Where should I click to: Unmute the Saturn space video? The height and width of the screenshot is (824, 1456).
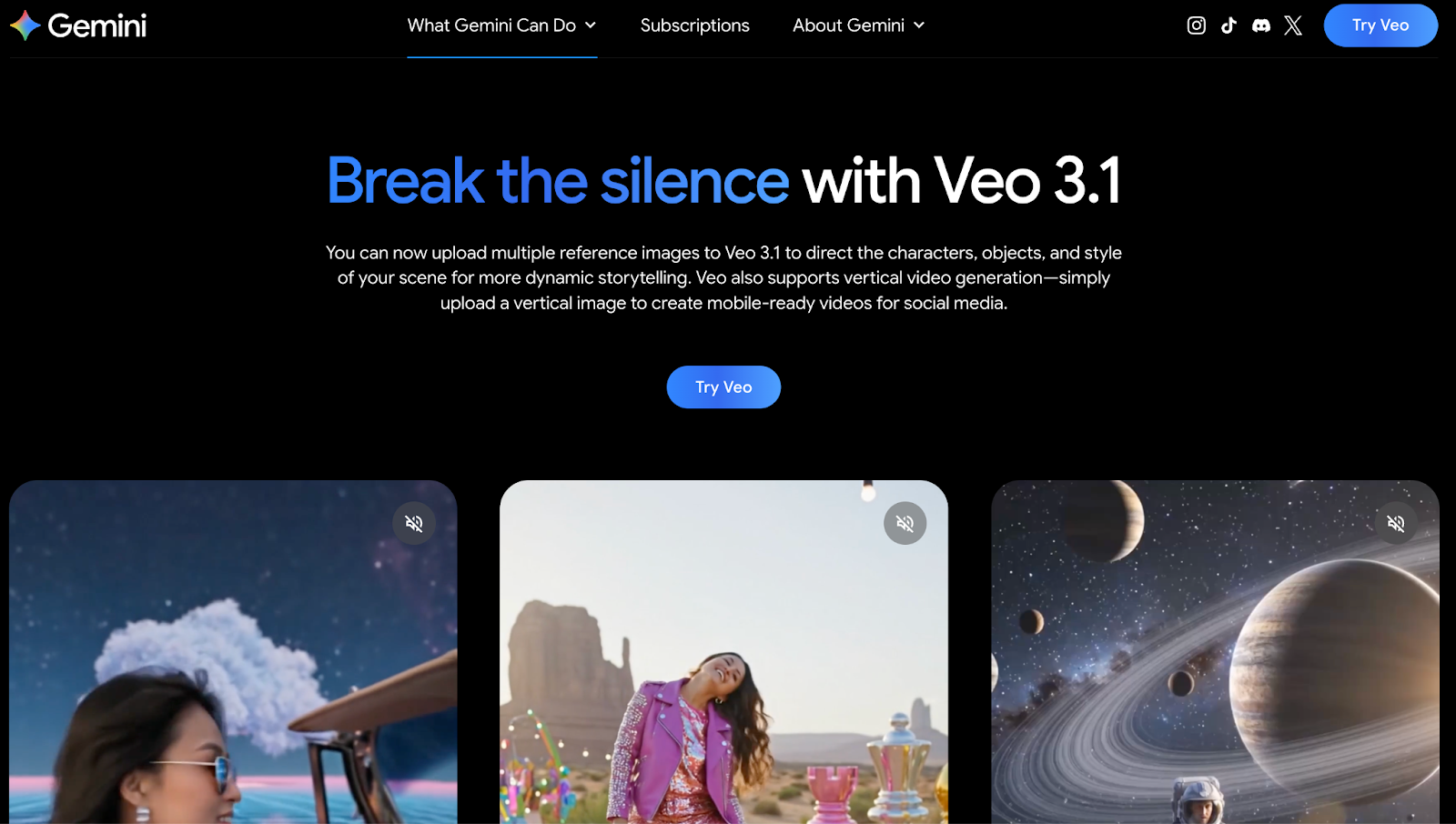click(1396, 523)
